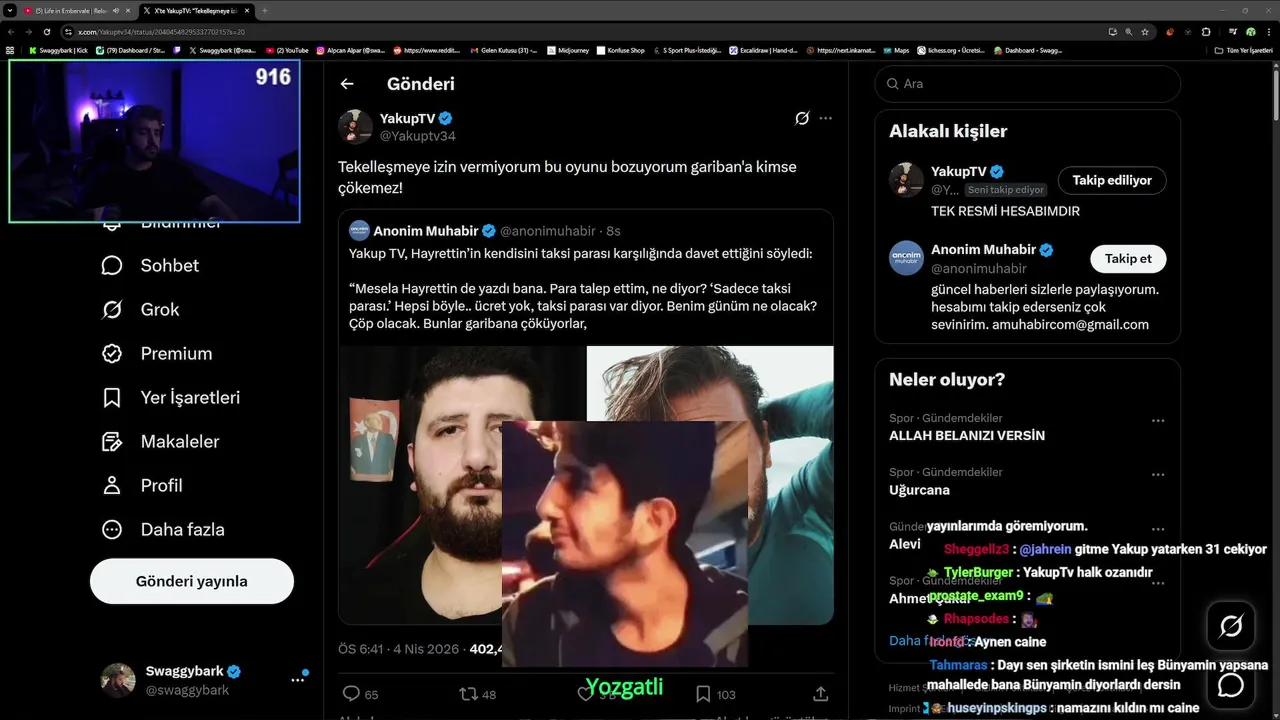Go back with the Gönderi arrow

[347, 84]
